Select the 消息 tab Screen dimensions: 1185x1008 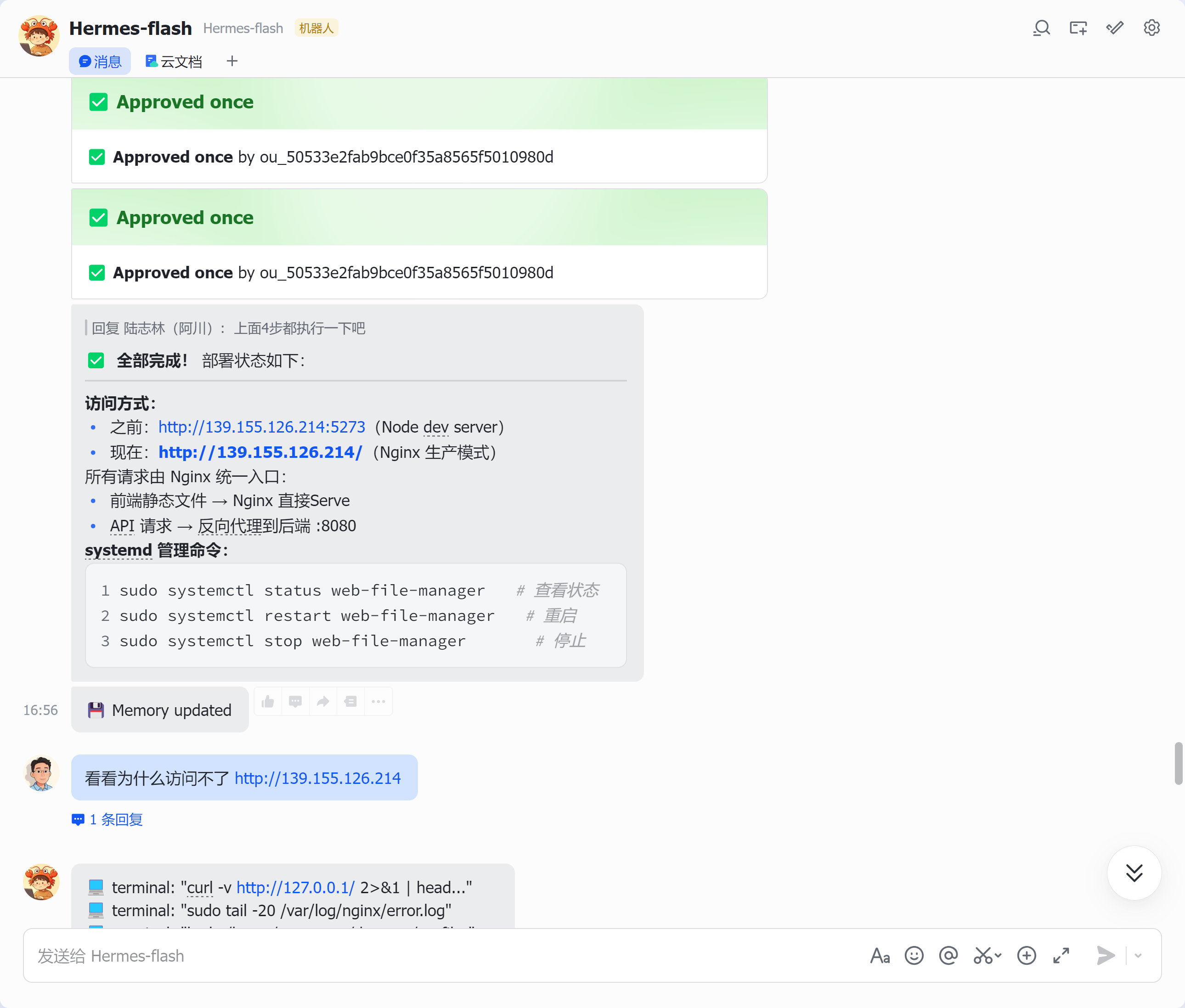[x=100, y=61]
